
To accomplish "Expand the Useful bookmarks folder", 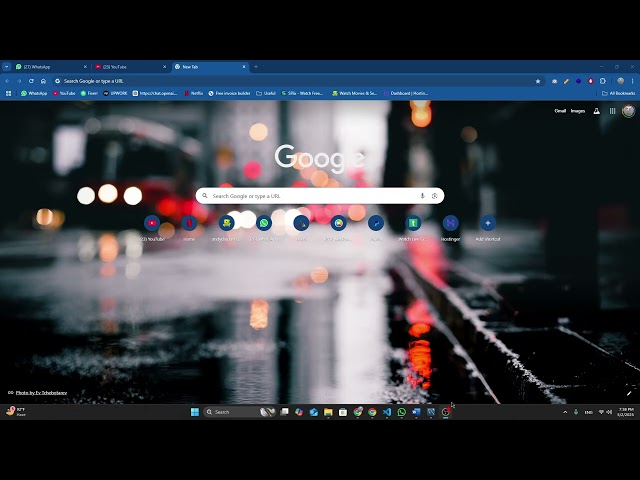I will (265, 93).
